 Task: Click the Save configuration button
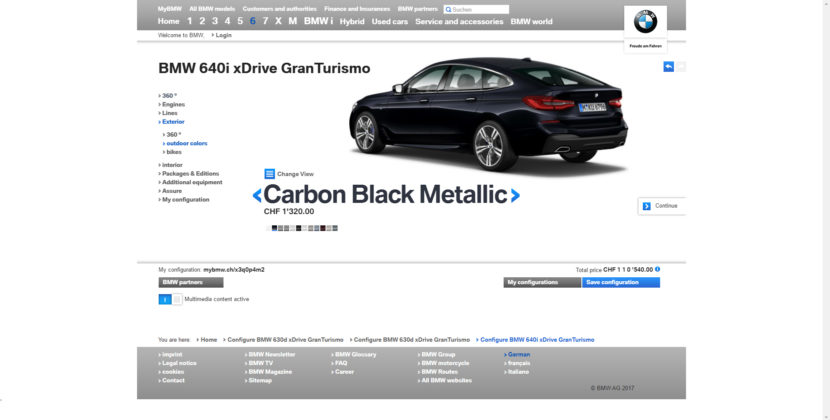point(620,282)
